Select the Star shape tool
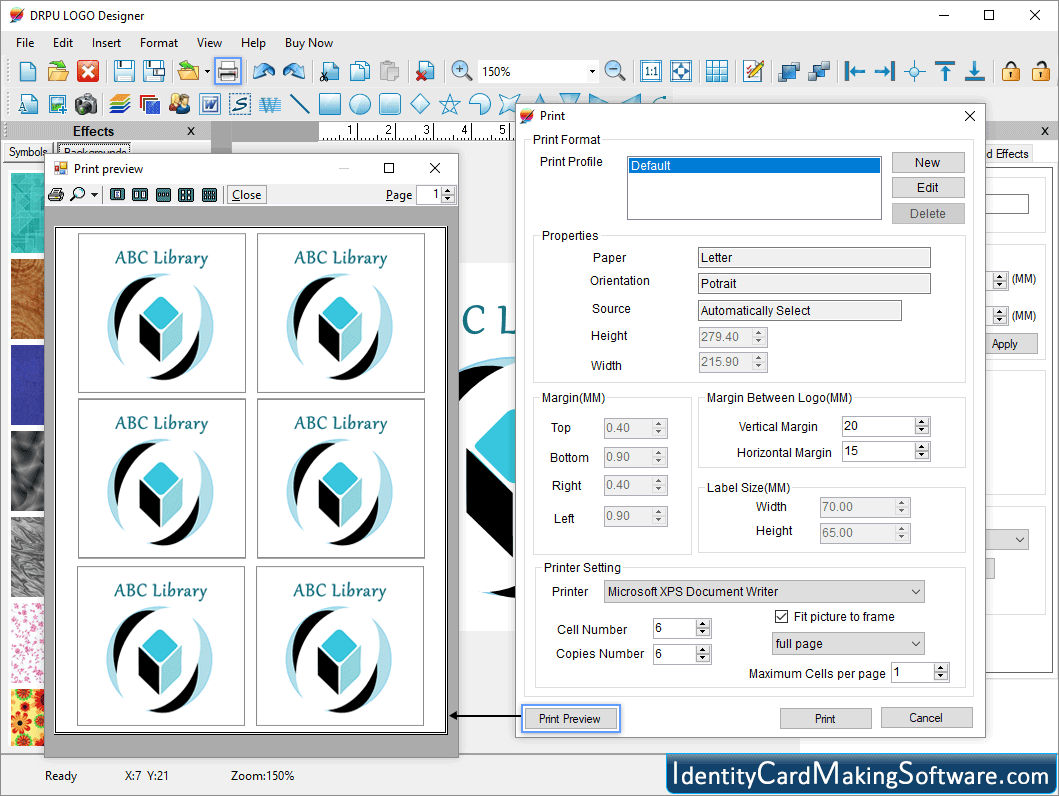 [x=450, y=104]
